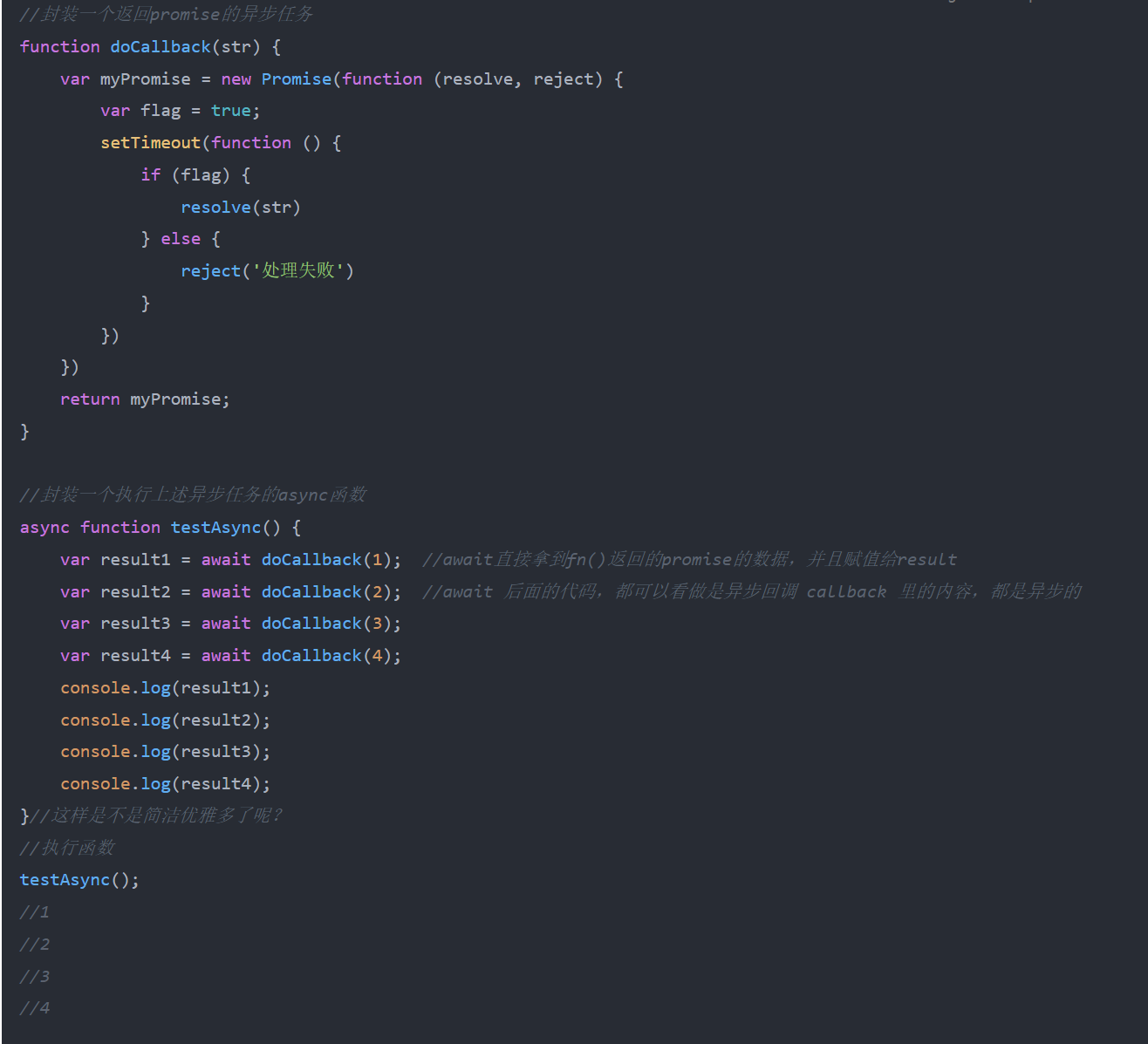Select the setTimeout function call
The height and width of the screenshot is (1044, 1148).
point(150,142)
